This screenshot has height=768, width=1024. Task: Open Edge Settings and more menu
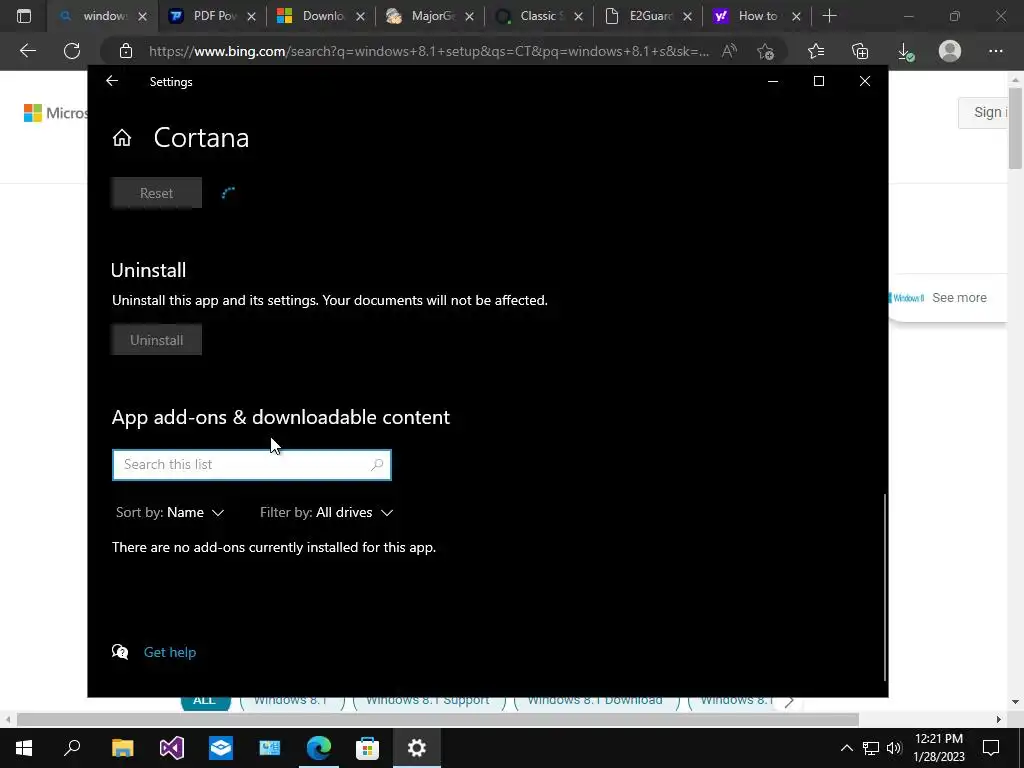[x=995, y=51]
